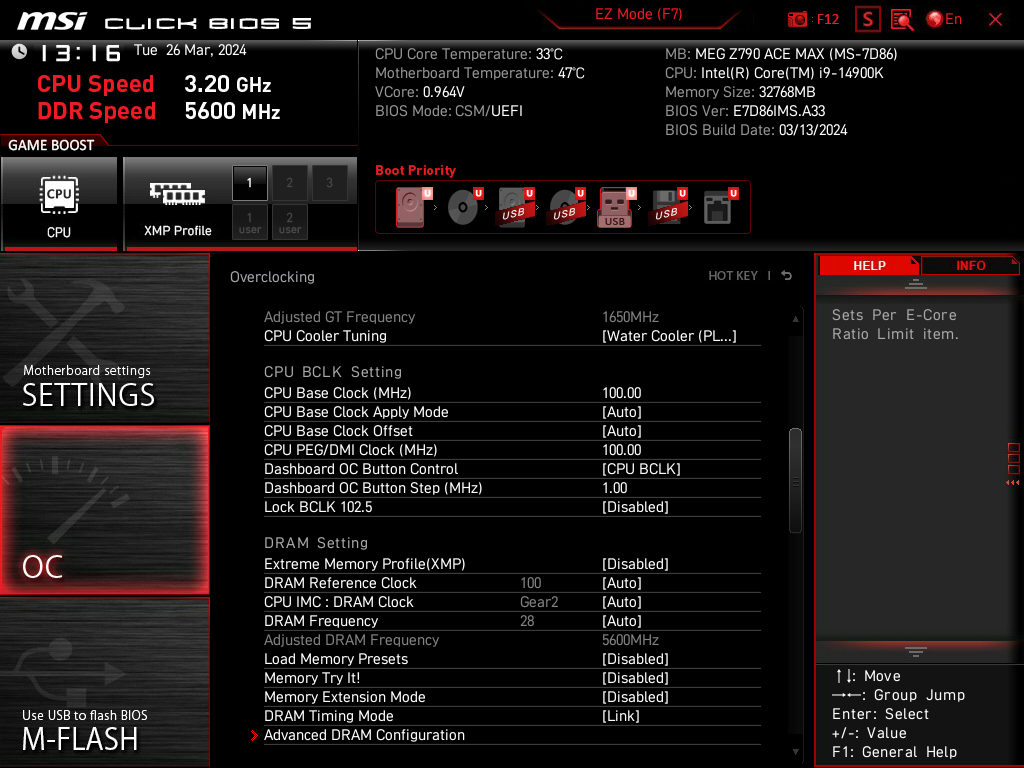Toggle the CPU Game Boost button
The height and width of the screenshot is (768, 1024).
coord(59,204)
